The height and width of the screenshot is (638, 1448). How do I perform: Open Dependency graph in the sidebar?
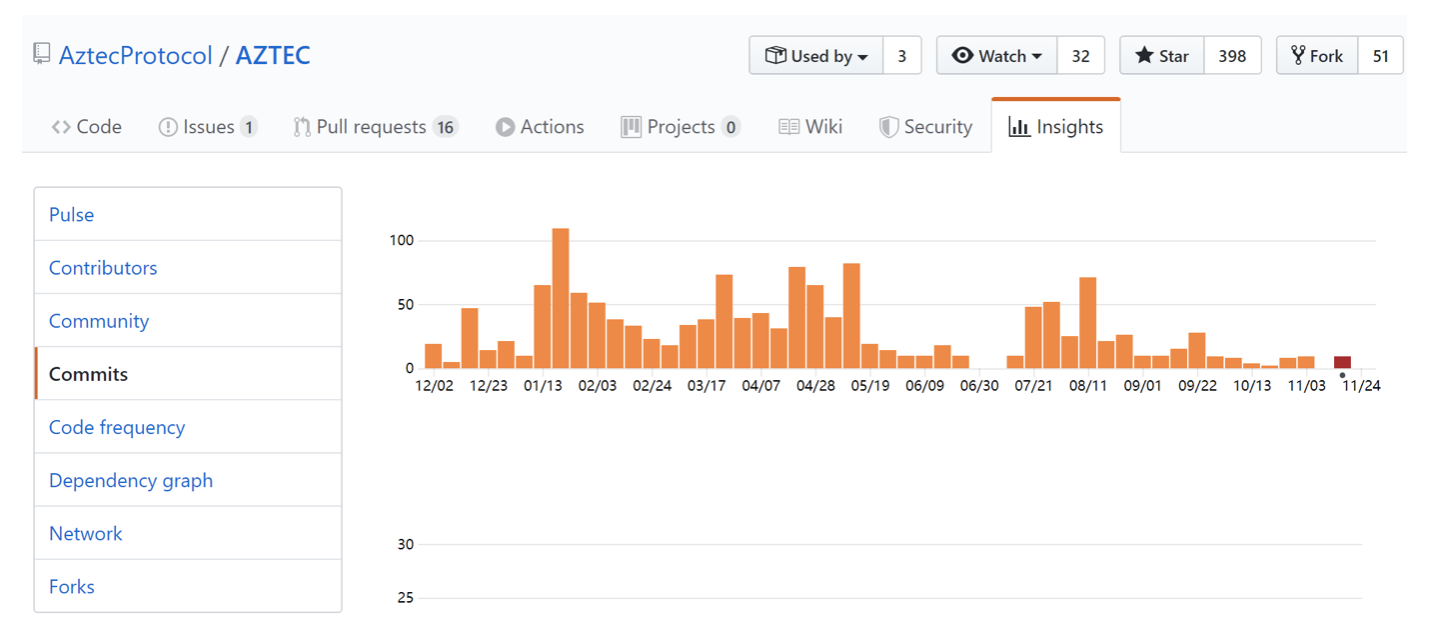point(188,479)
